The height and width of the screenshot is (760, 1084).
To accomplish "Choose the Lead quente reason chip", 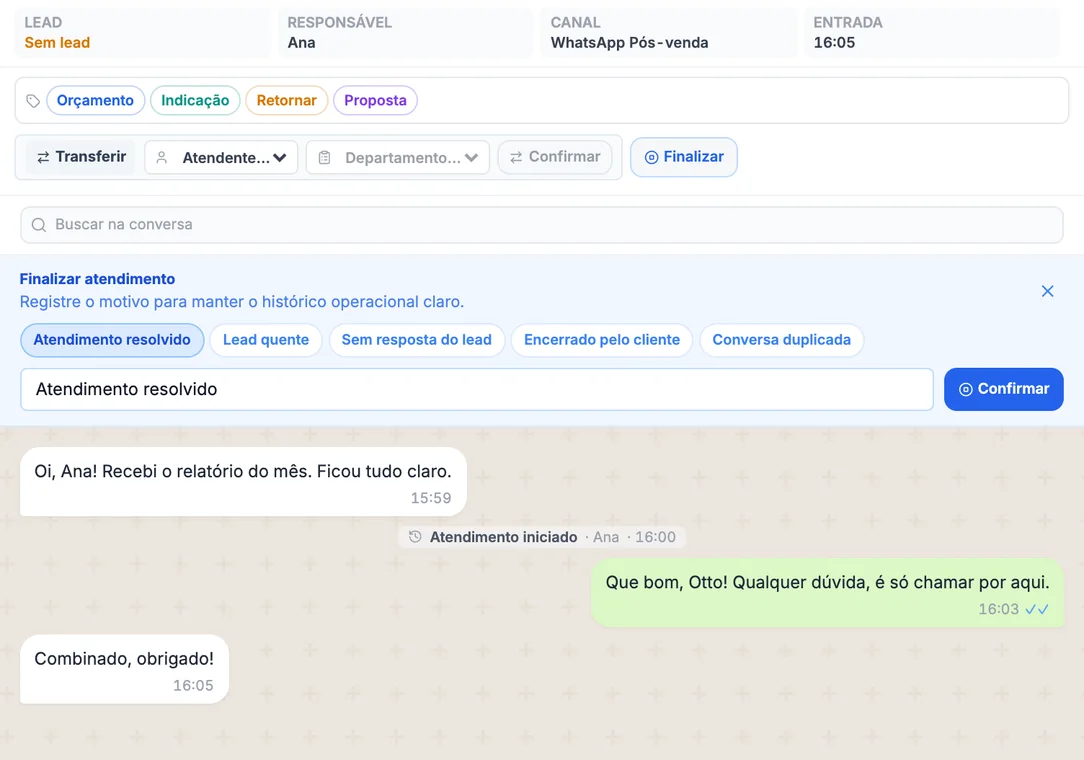I will (x=265, y=340).
